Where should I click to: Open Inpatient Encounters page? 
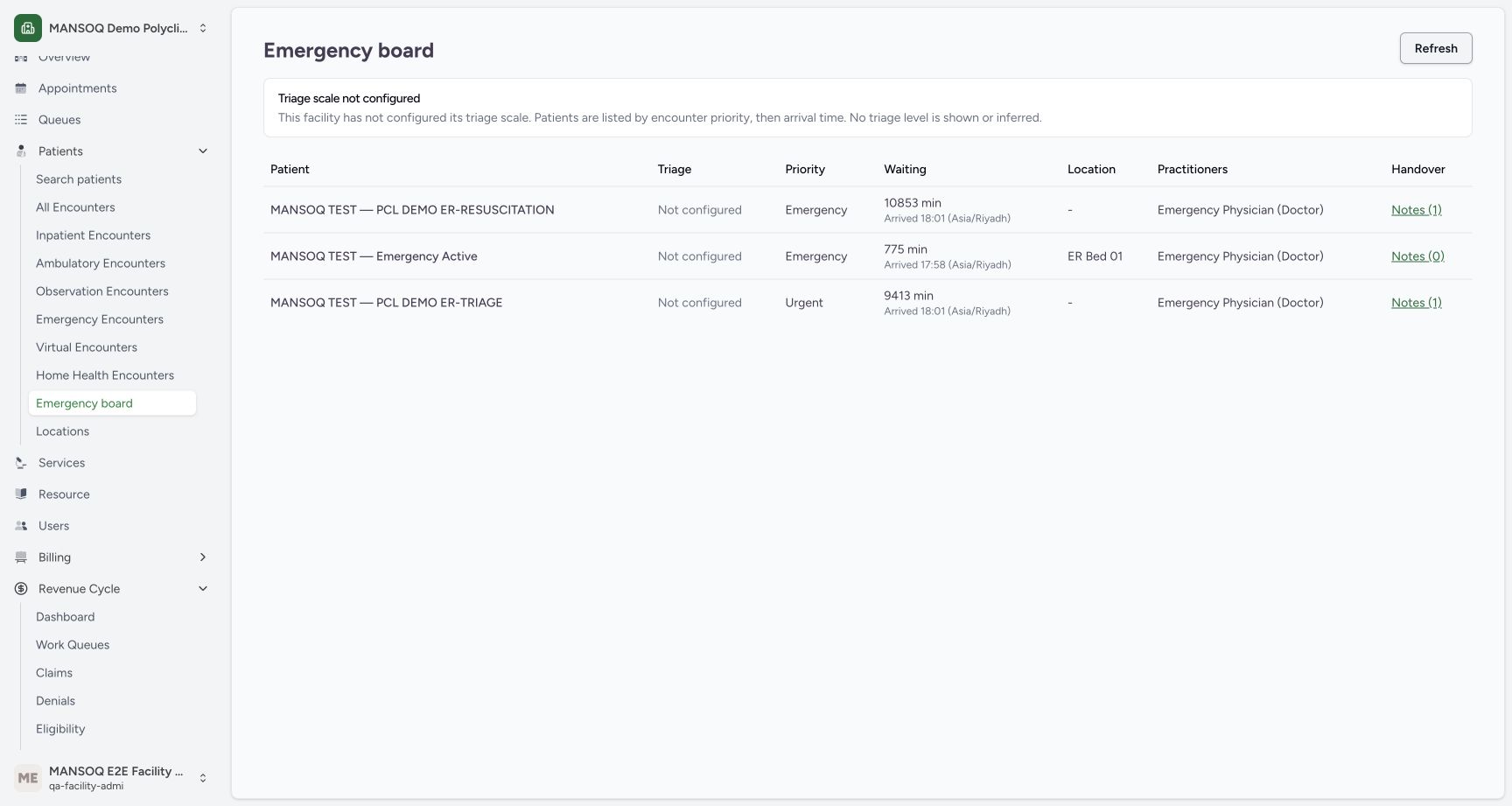[x=93, y=235]
